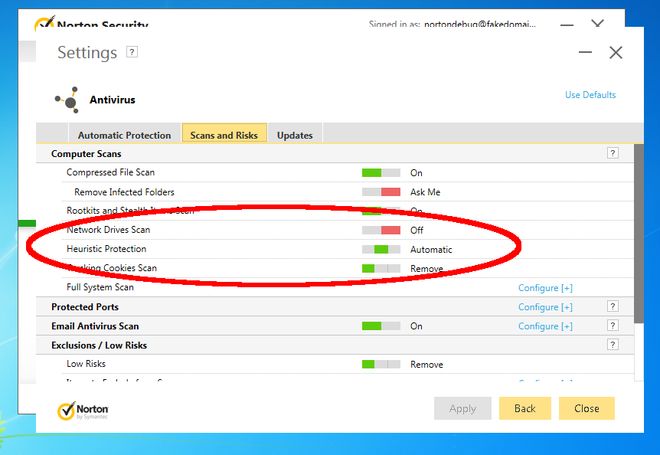This screenshot has width=660, height=455.
Task: Expand Full System Scan Configure [+]
Action: (x=545, y=288)
